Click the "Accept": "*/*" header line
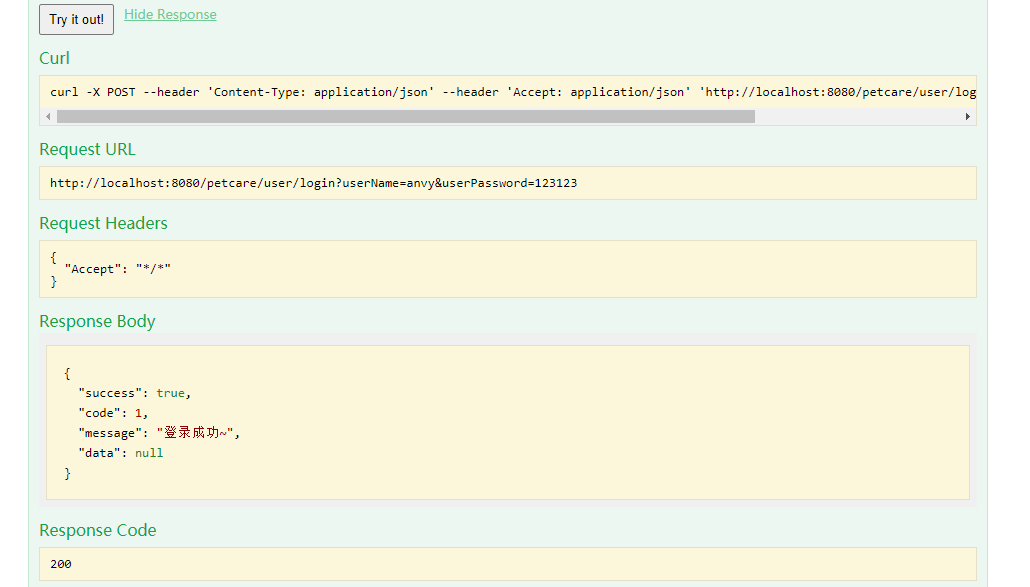1030x587 pixels. (118, 269)
